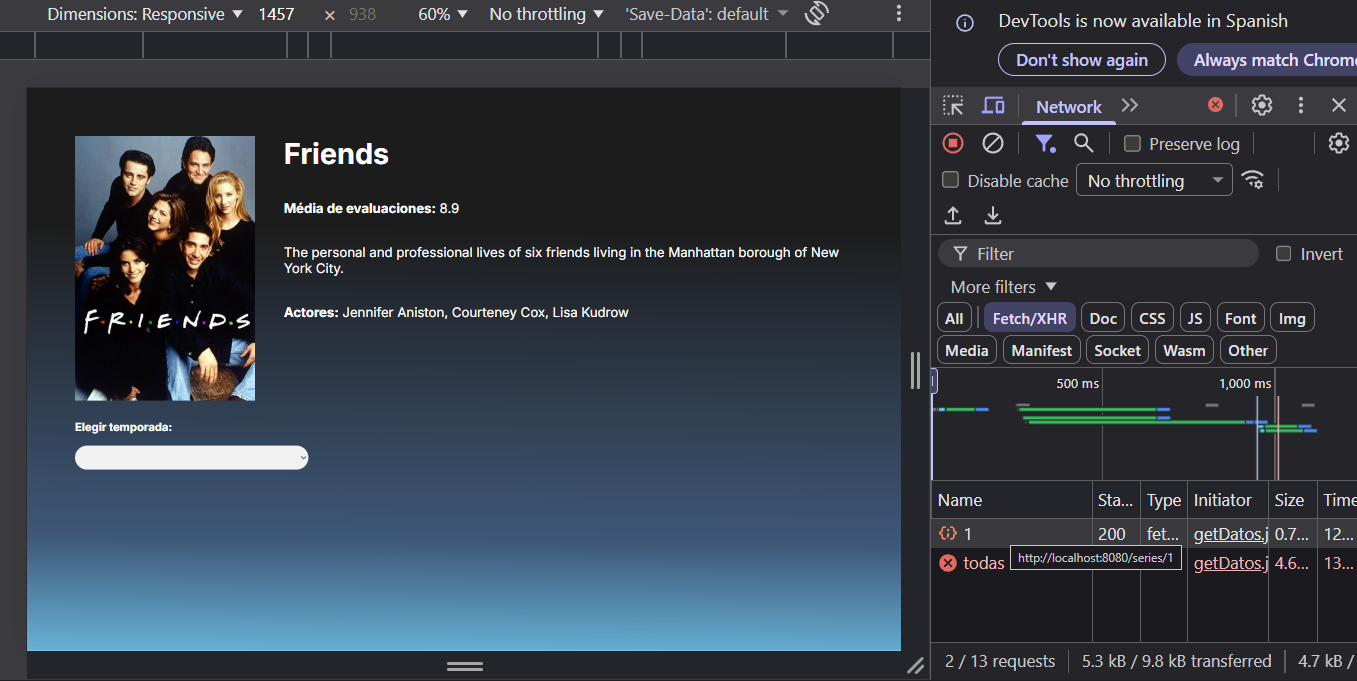Open DevTools customize menu three dots
1357x681 pixels.
click(1301, 105)
